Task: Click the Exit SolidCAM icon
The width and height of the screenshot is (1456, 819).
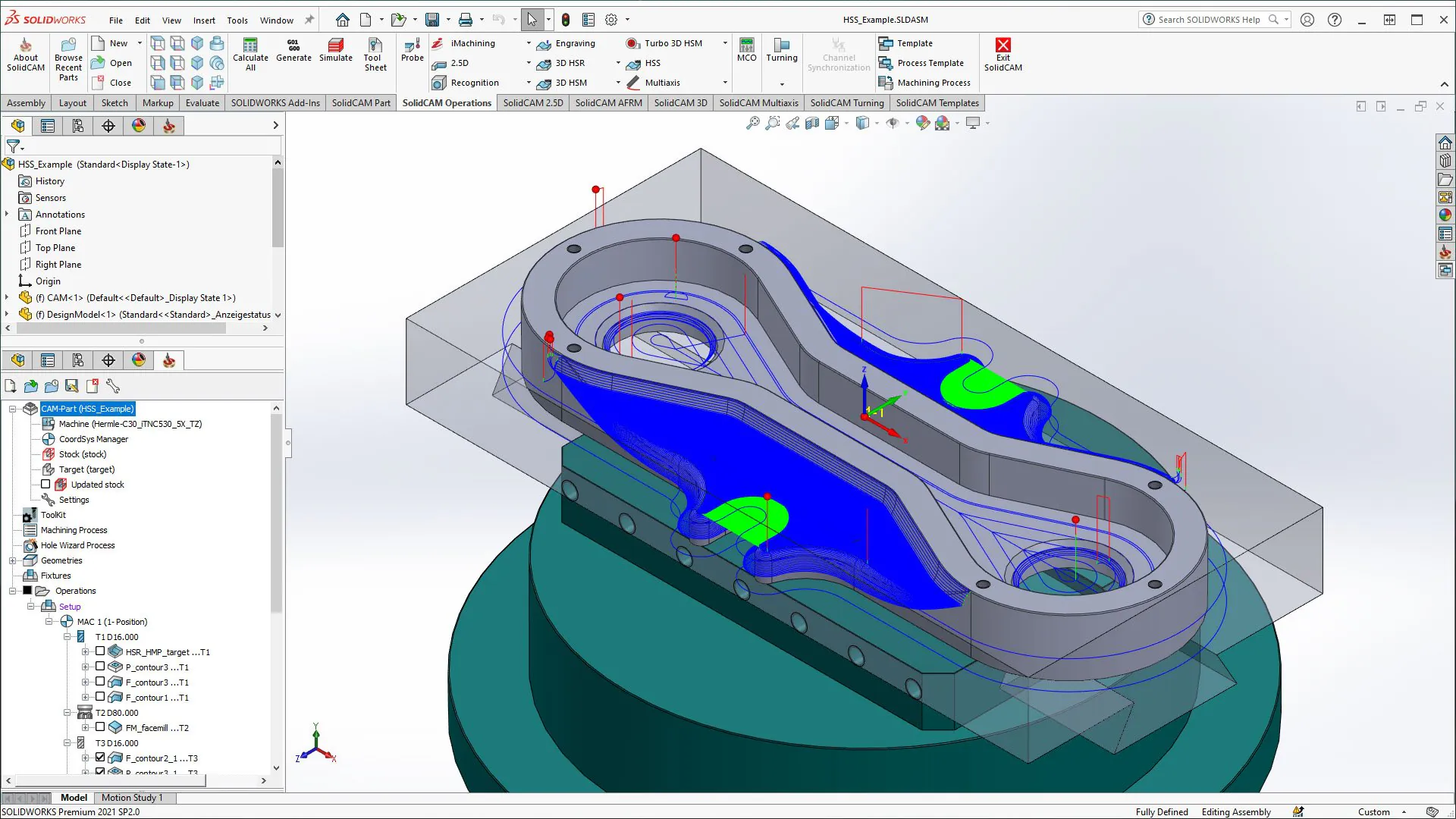Action: pyautogui.click(x=1003, y=45)
